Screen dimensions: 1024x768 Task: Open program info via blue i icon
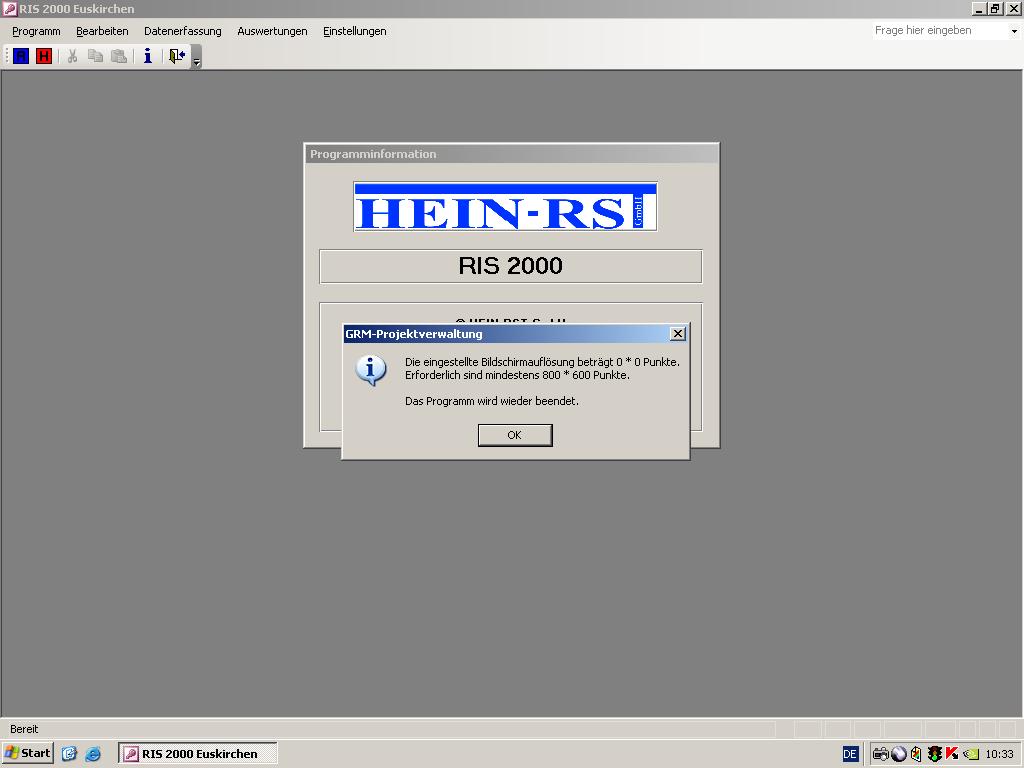pos(148,56)
